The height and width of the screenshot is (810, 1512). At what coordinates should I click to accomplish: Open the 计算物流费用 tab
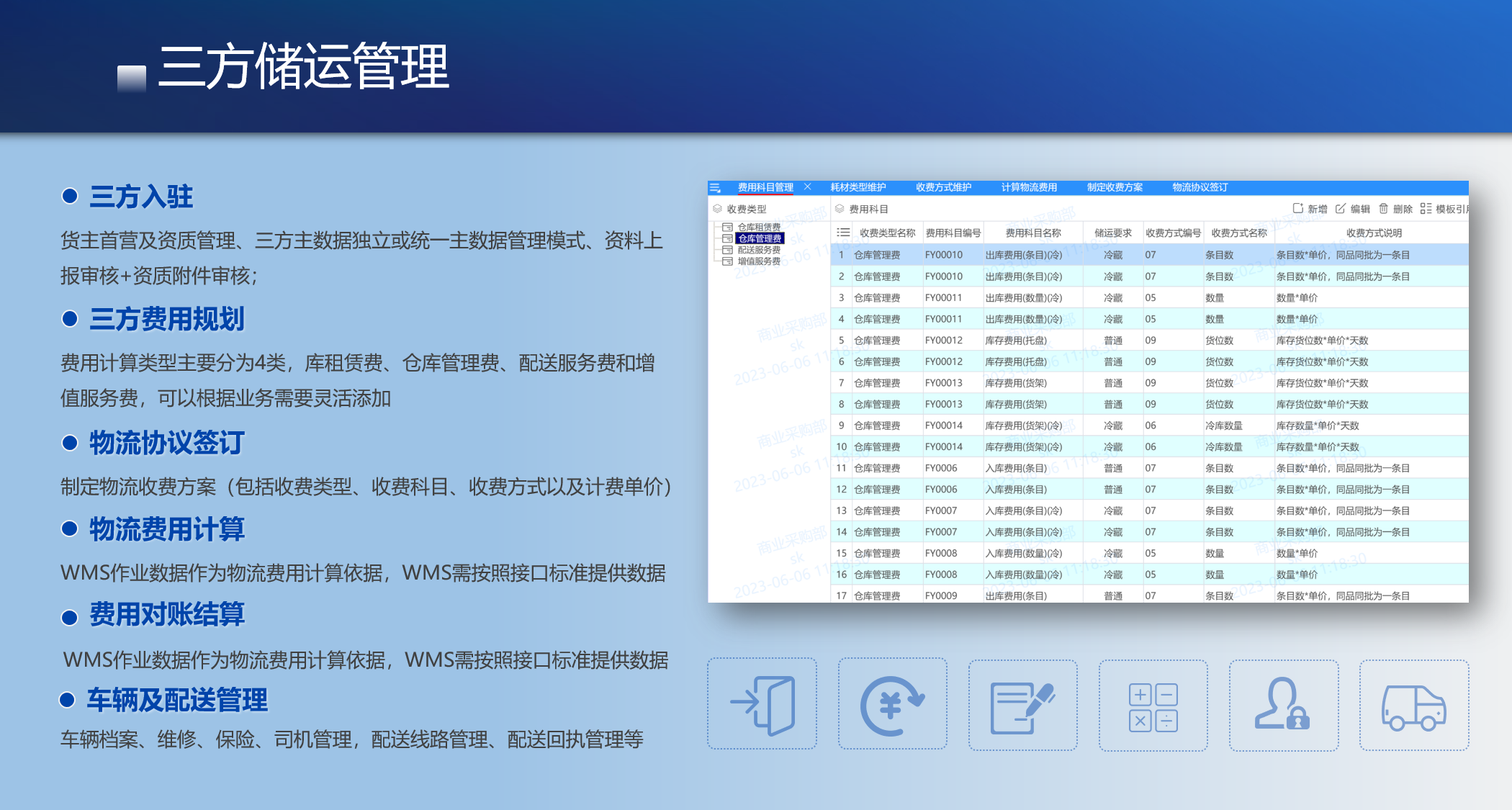coord(1029,187)
